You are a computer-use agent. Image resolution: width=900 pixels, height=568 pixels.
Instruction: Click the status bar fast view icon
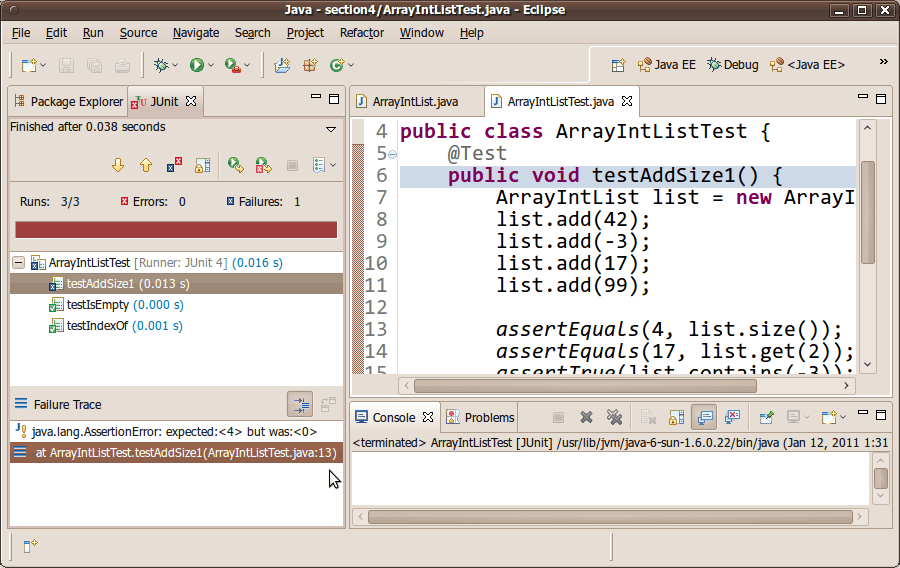pyautogui.click(x=30, y=546)
